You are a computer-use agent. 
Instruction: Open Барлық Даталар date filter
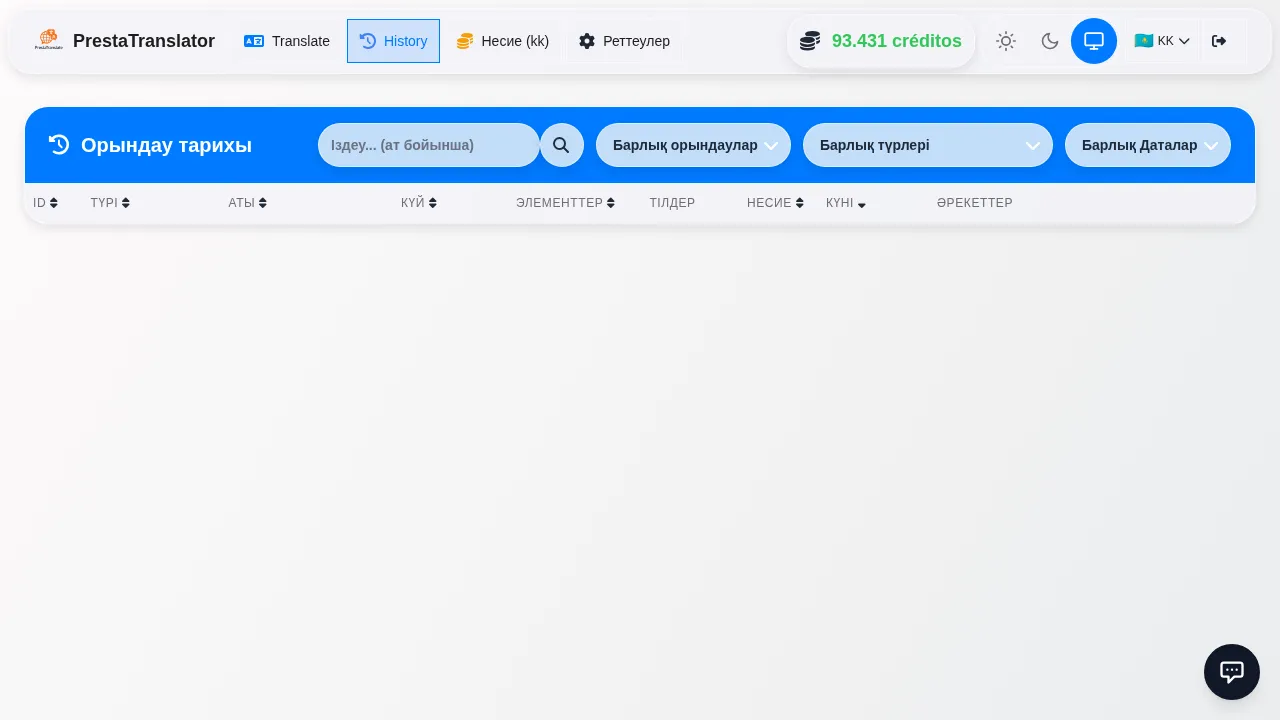click(x=1147, y=145)
